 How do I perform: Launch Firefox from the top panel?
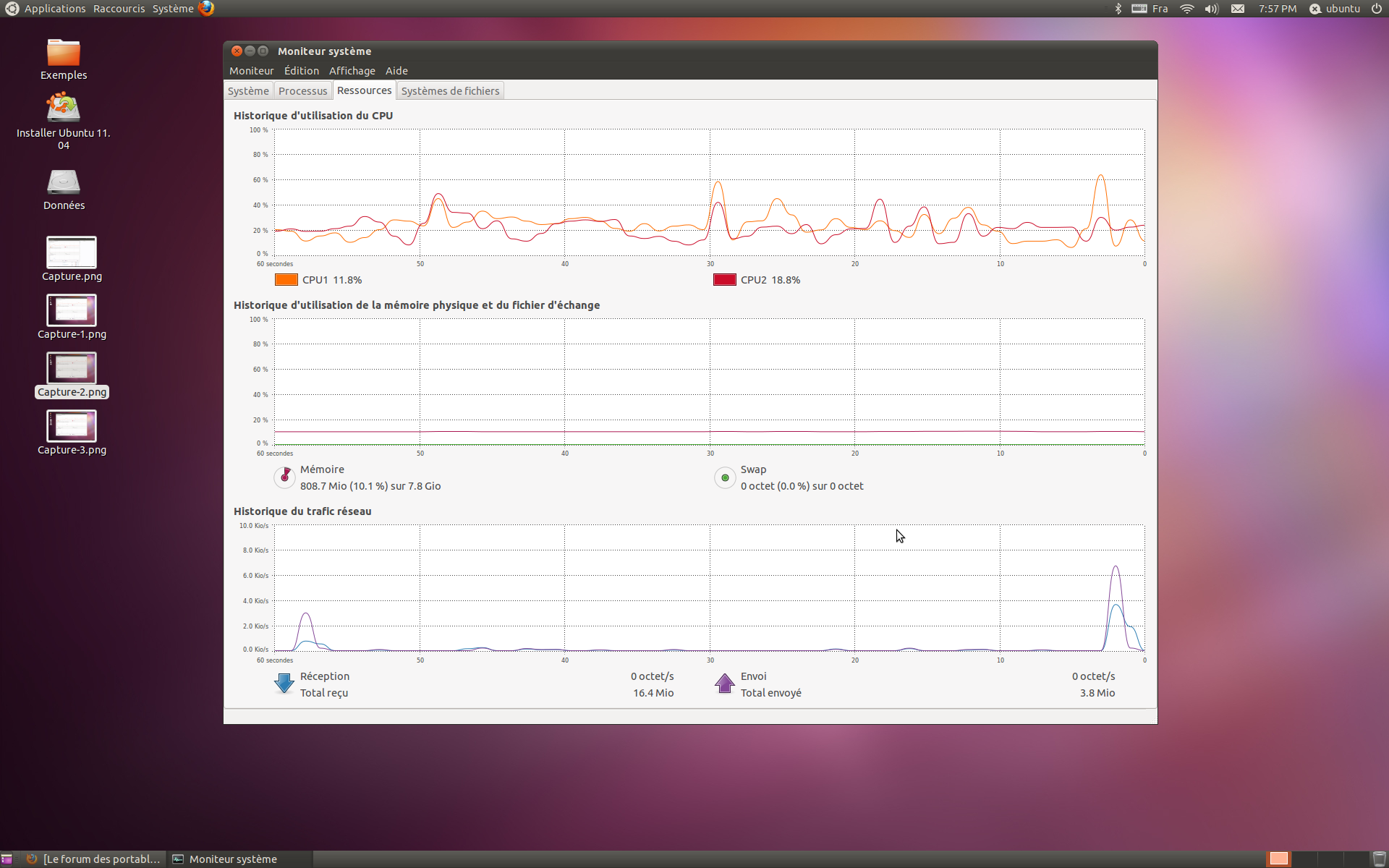tap(206, 9)
